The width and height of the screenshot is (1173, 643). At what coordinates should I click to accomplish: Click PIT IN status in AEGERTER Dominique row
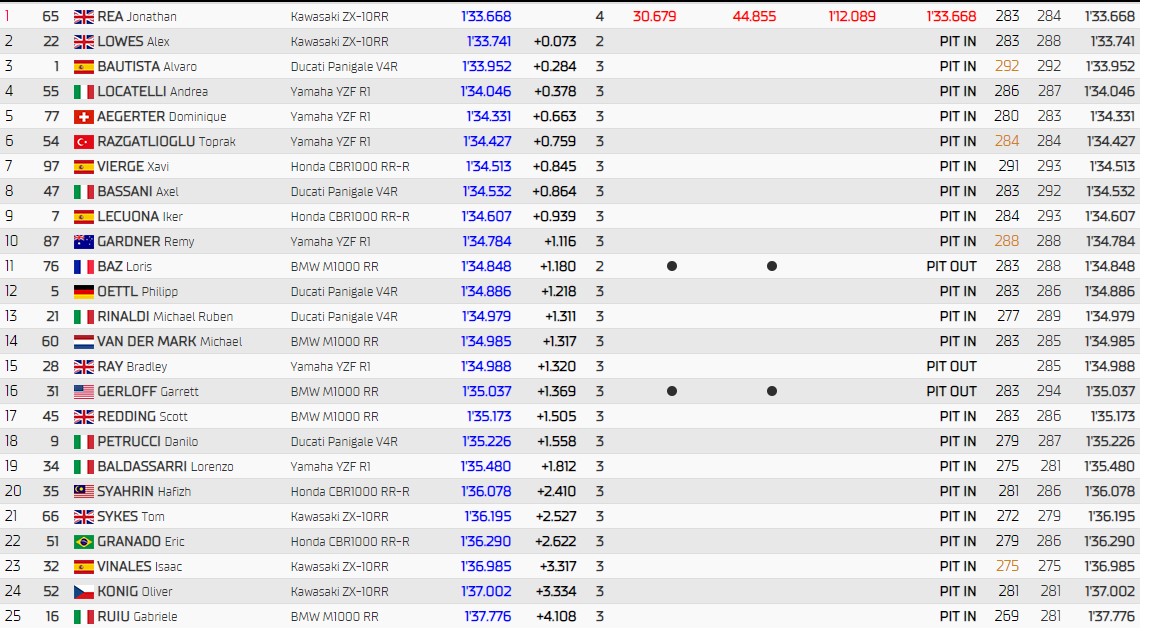[x=958, y=117]
